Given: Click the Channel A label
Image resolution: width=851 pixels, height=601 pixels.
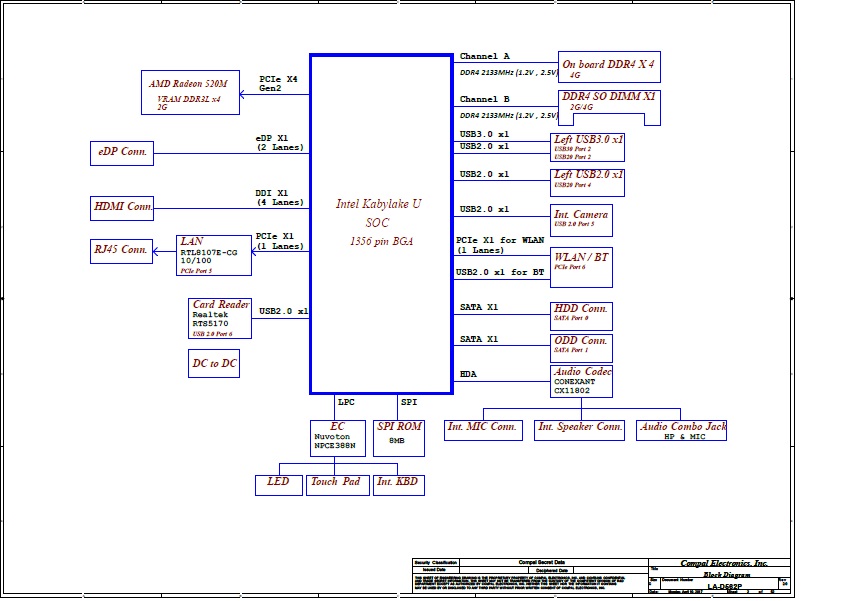Looking at the screenshot, I should 485,56.
